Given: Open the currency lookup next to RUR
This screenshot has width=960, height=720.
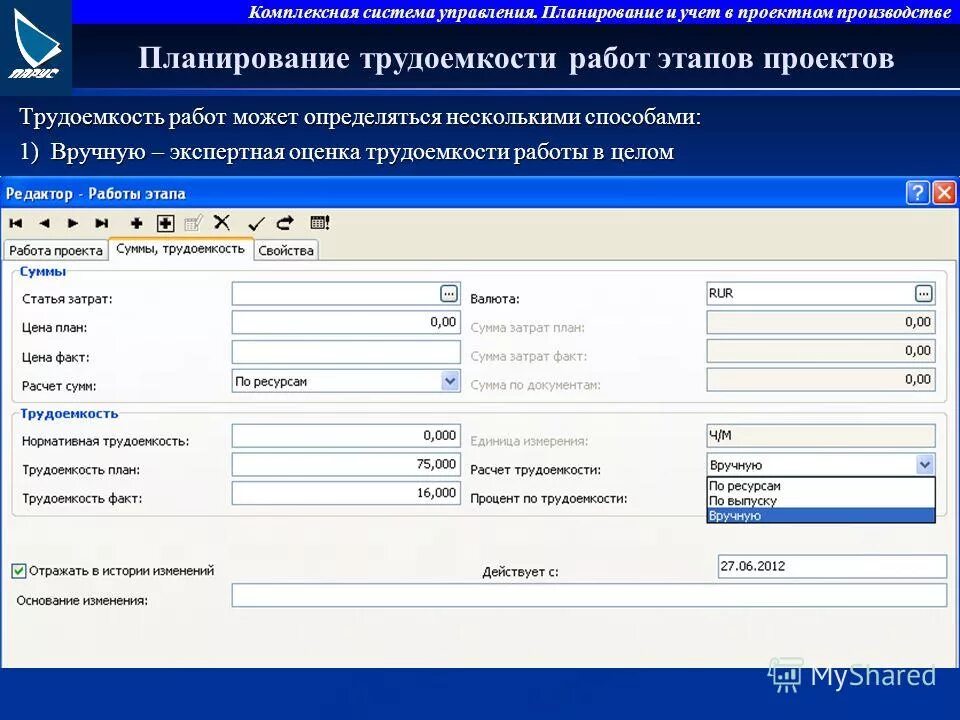Looking at the screenshot, I should coord(924,293).
